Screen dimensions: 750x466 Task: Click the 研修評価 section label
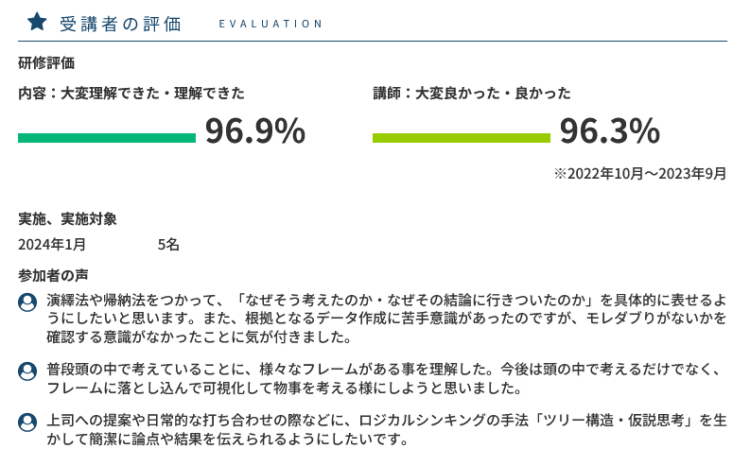(46, 63)
